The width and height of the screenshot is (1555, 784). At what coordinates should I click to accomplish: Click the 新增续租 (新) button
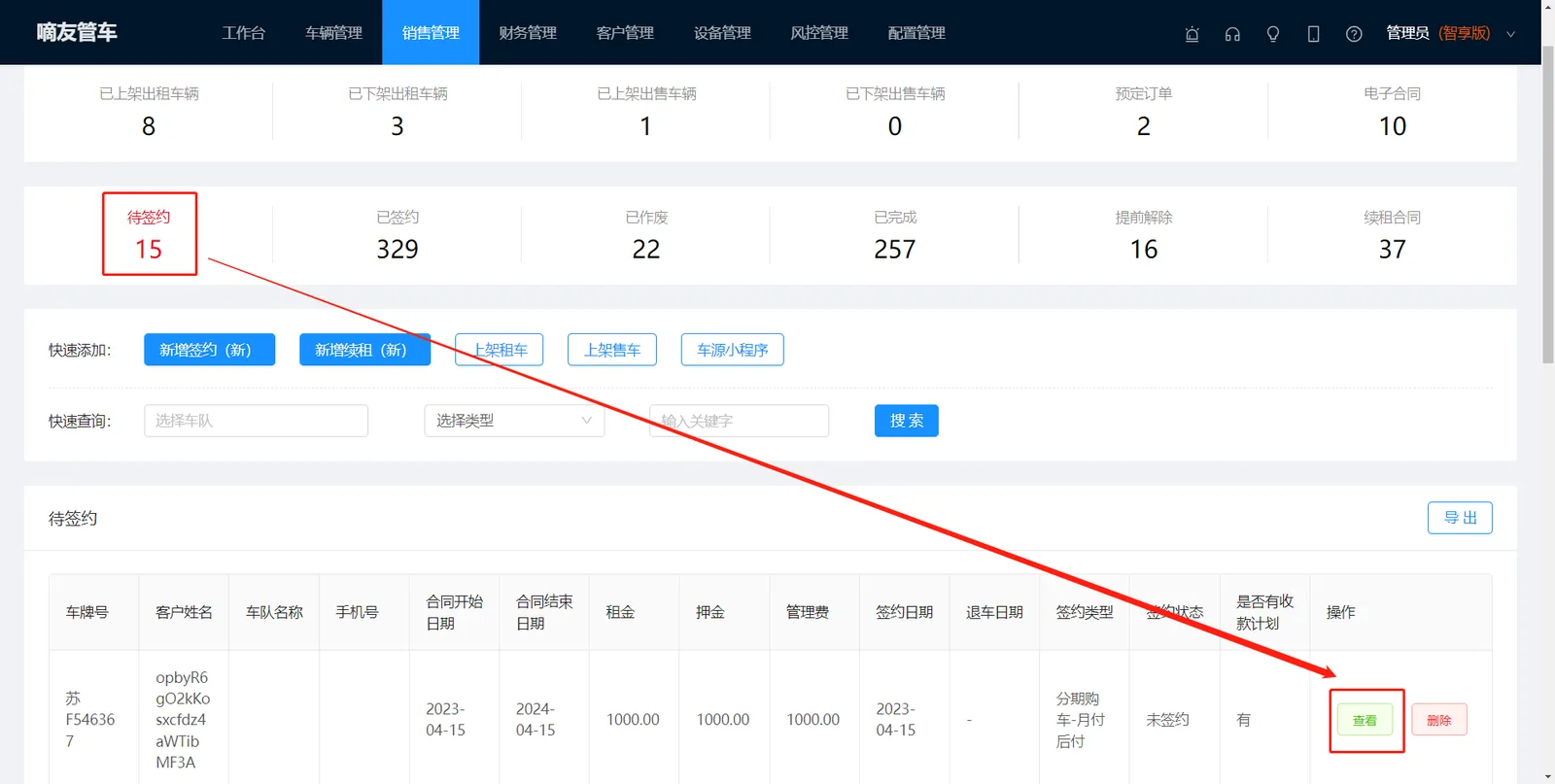point(364,350)
